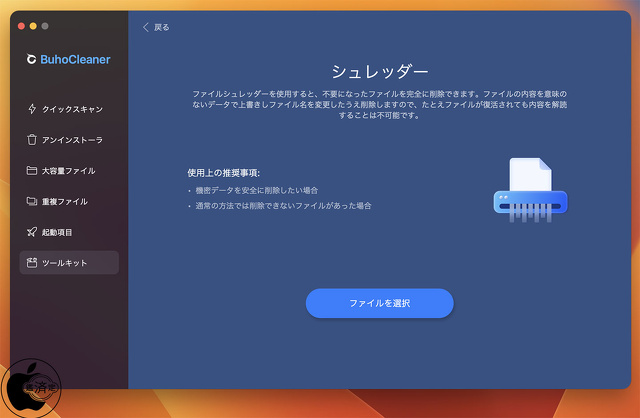The height and width of the screenshot is (418, 640).
Task: Select 重複ファイル sidebar item
Action: coord(69,201)
